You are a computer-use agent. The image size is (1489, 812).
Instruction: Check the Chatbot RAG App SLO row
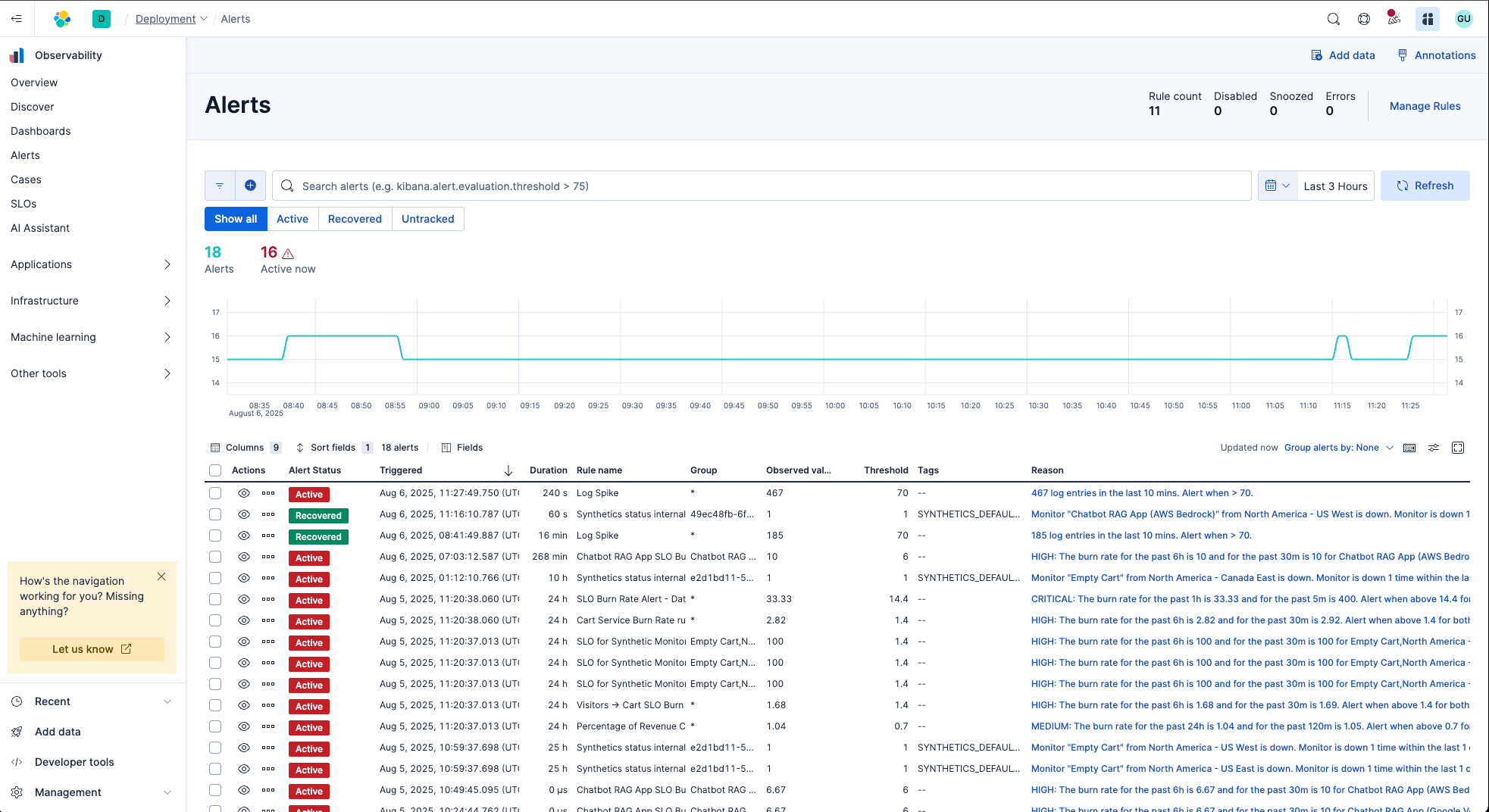(215, 557)
